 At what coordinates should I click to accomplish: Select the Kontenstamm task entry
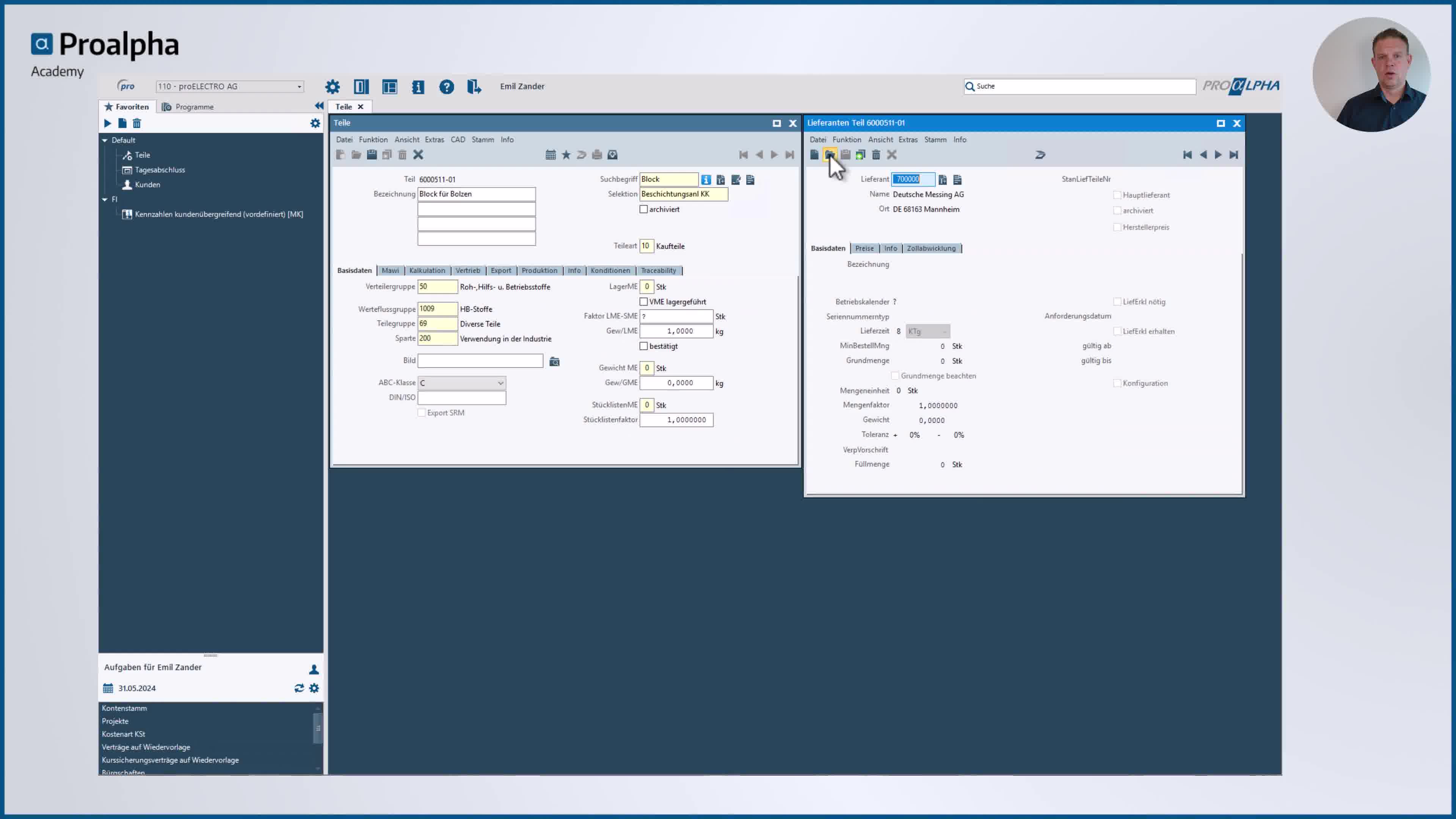[x=124, y=708]
